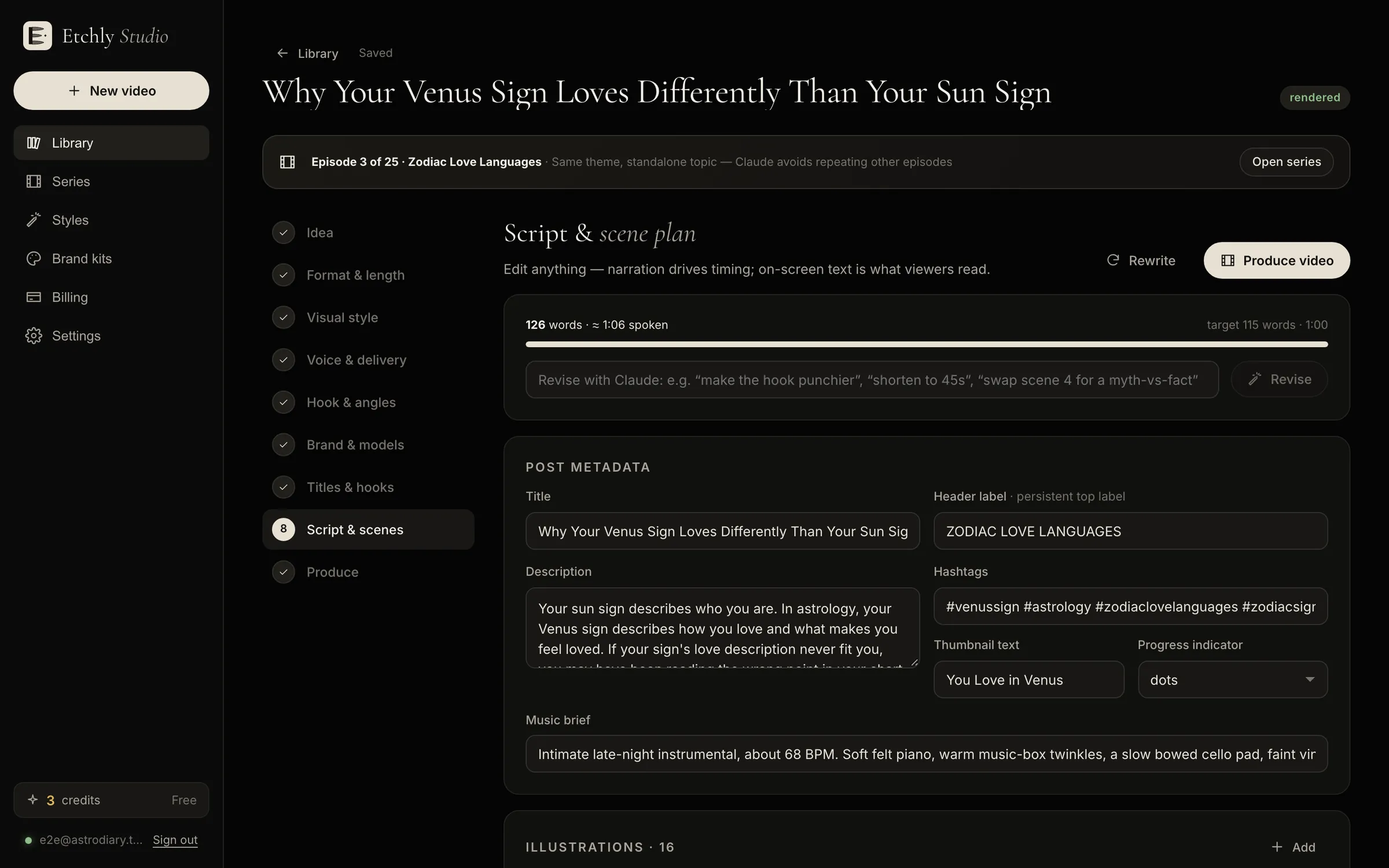Viewport: 1389px width, 868px height.
Task: Start a New video
Action: tap(111, 91)
